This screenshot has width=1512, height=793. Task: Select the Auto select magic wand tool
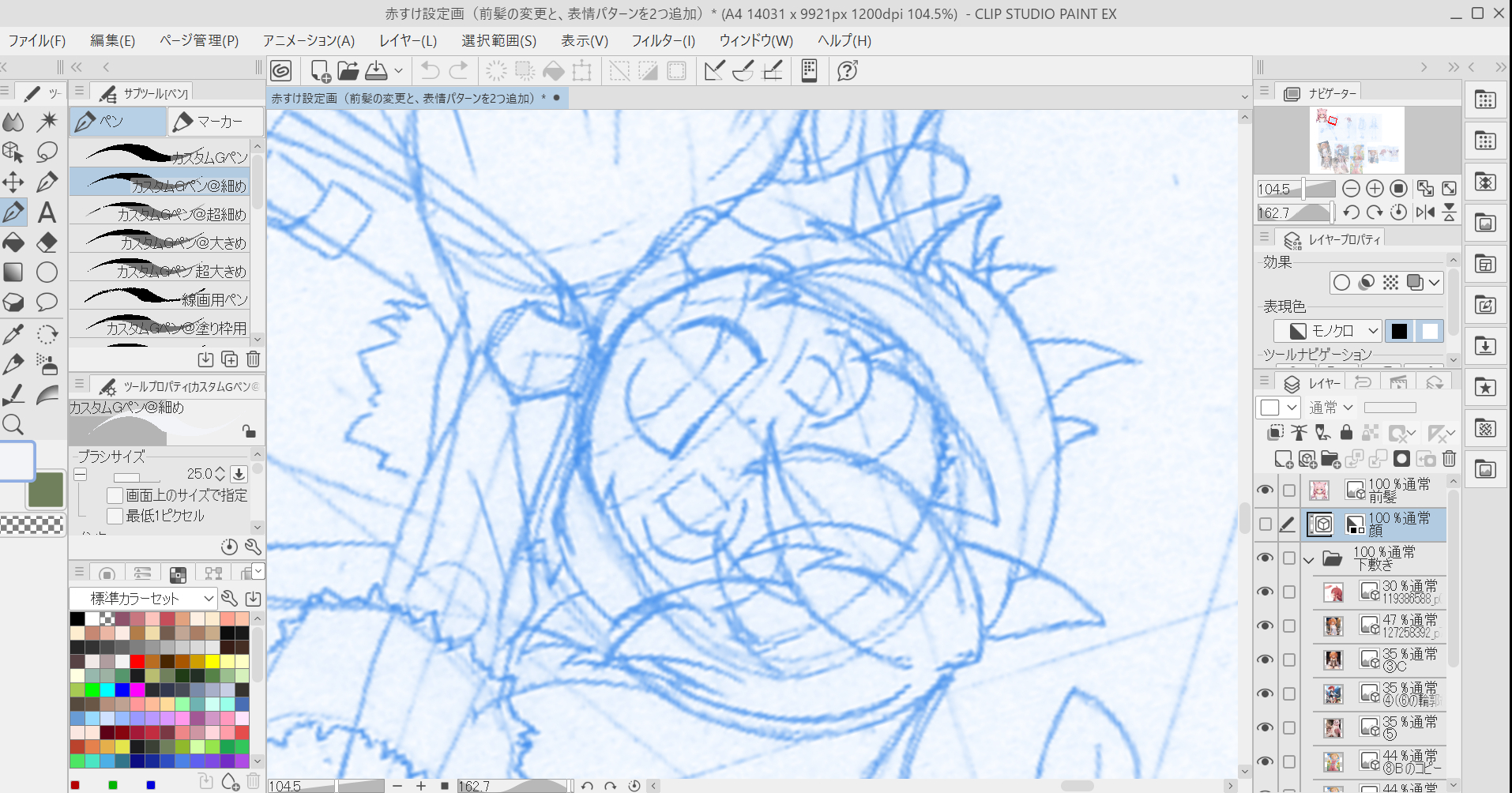click(47, 121)
